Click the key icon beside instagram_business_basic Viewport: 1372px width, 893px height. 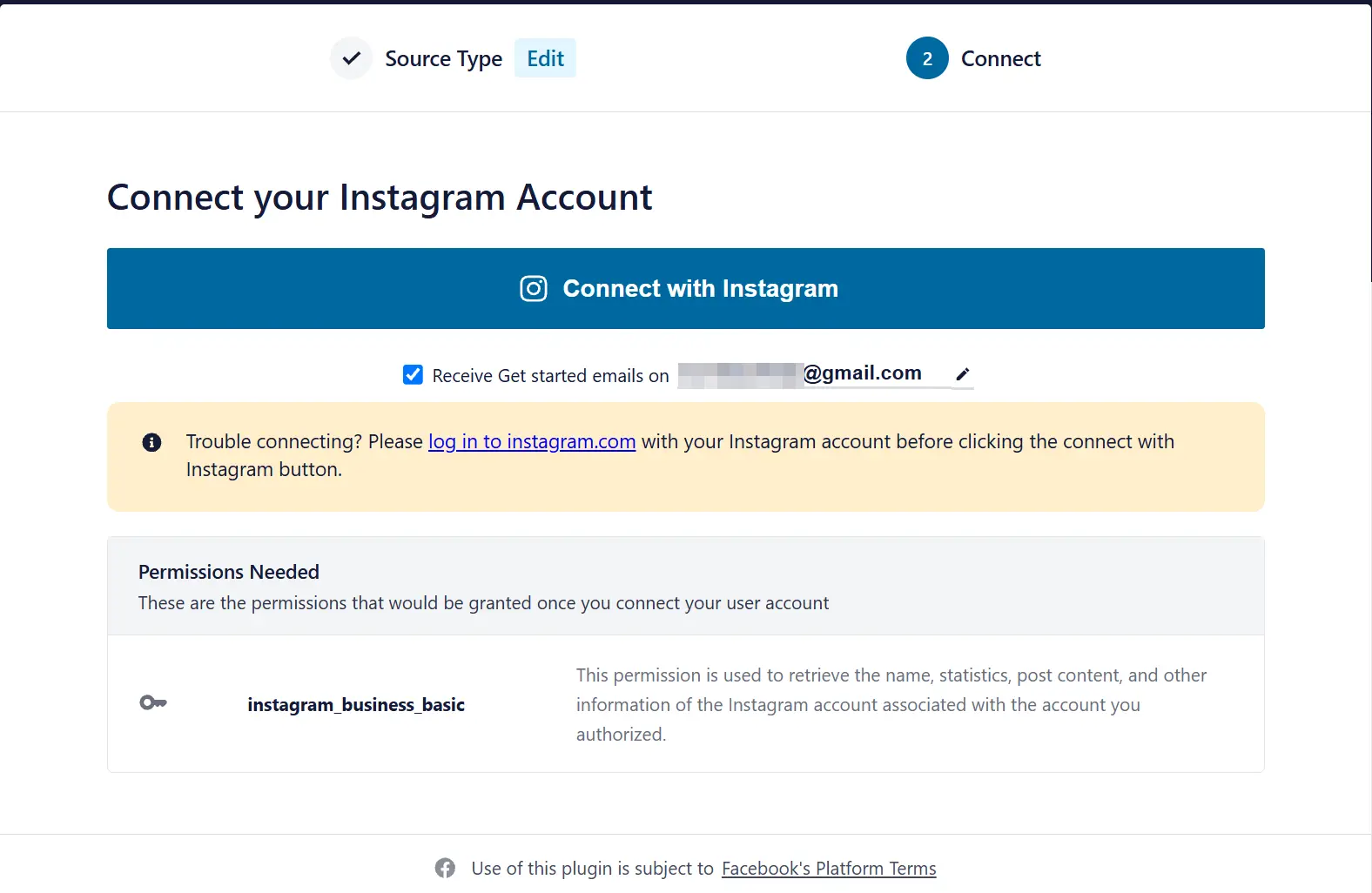point(153,702)
